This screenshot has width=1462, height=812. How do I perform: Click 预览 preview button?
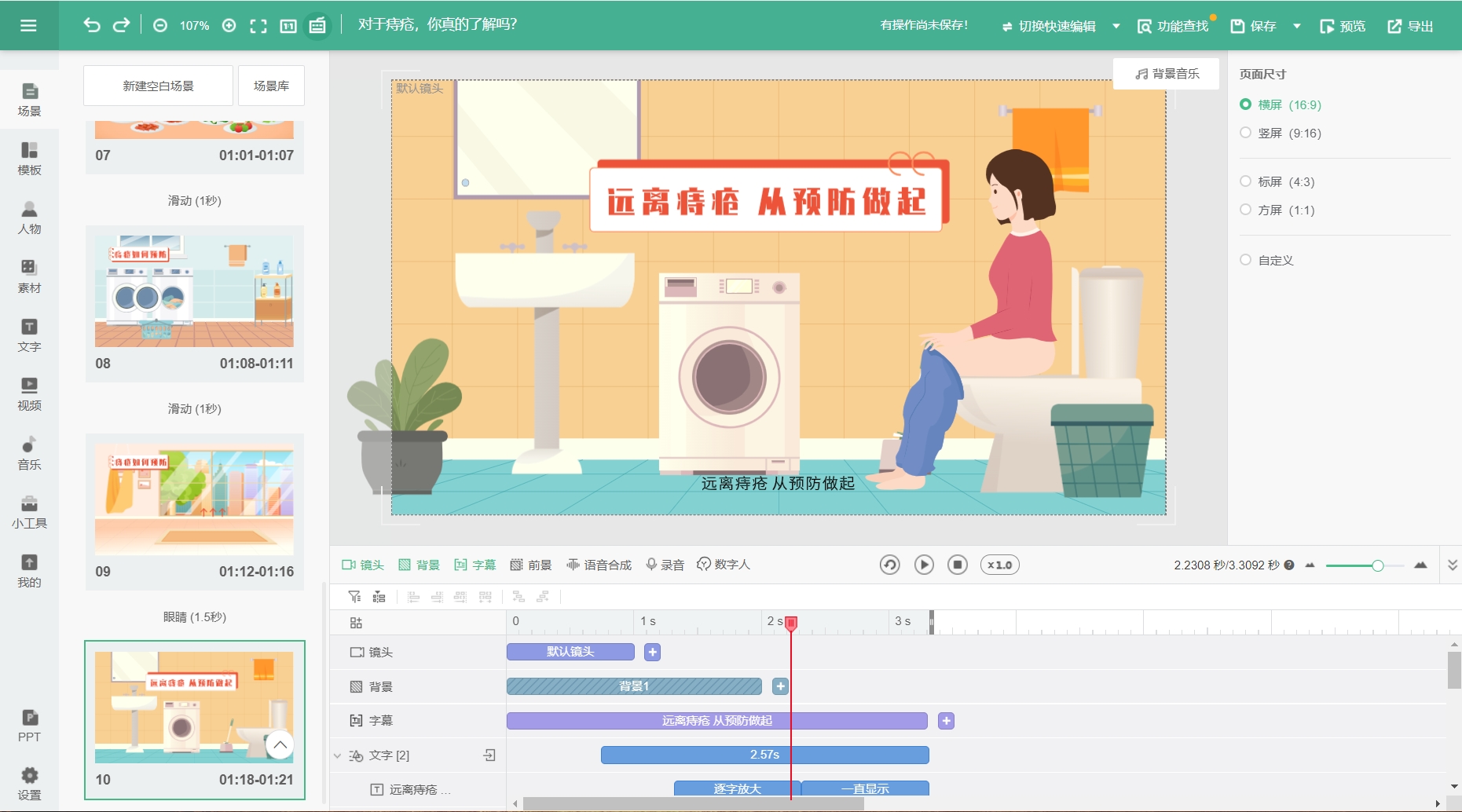click(1343, 26)
